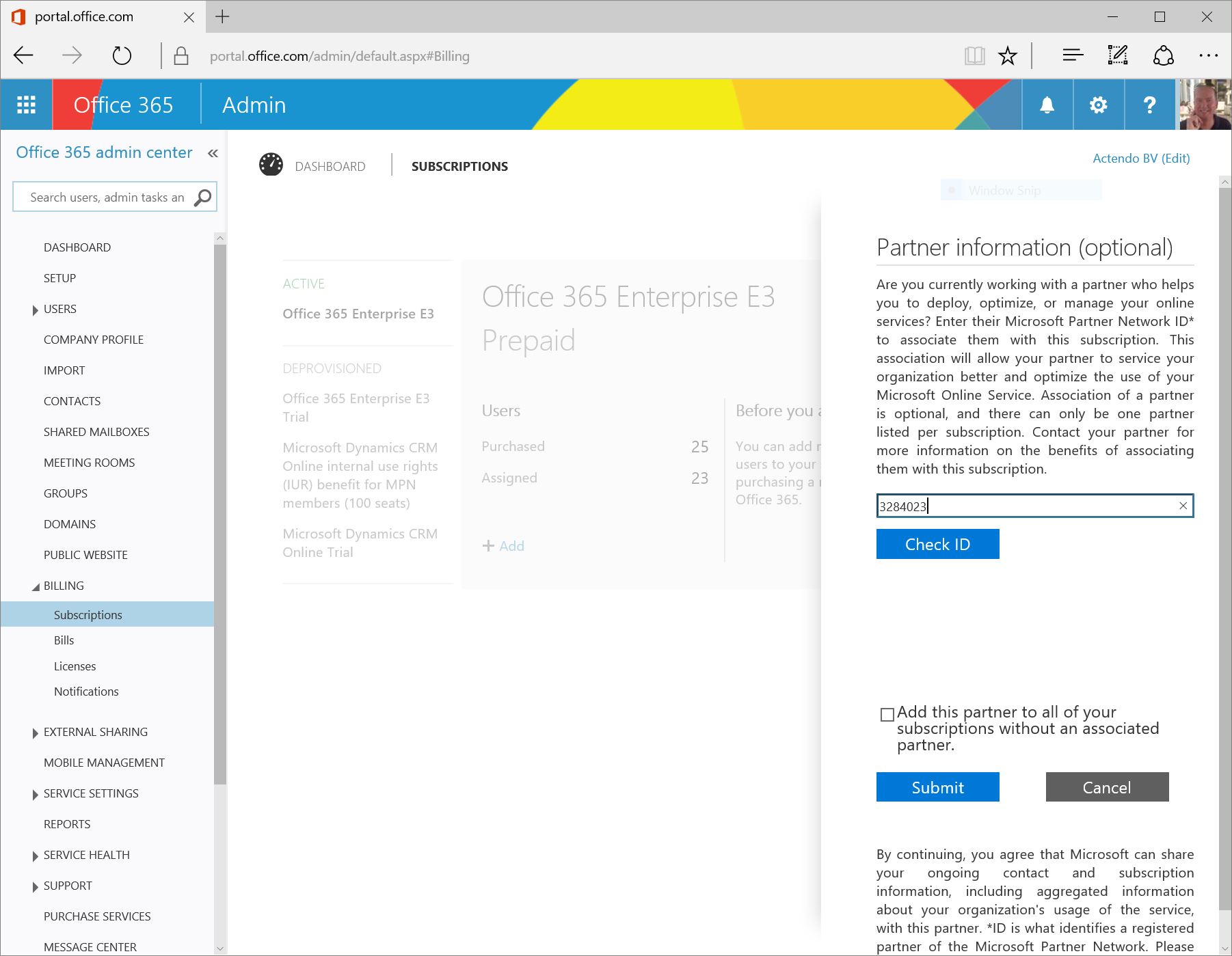Open SHARED MAILBOXES in navigation
Screen dimensions: 1232x956
click(96, 432)
